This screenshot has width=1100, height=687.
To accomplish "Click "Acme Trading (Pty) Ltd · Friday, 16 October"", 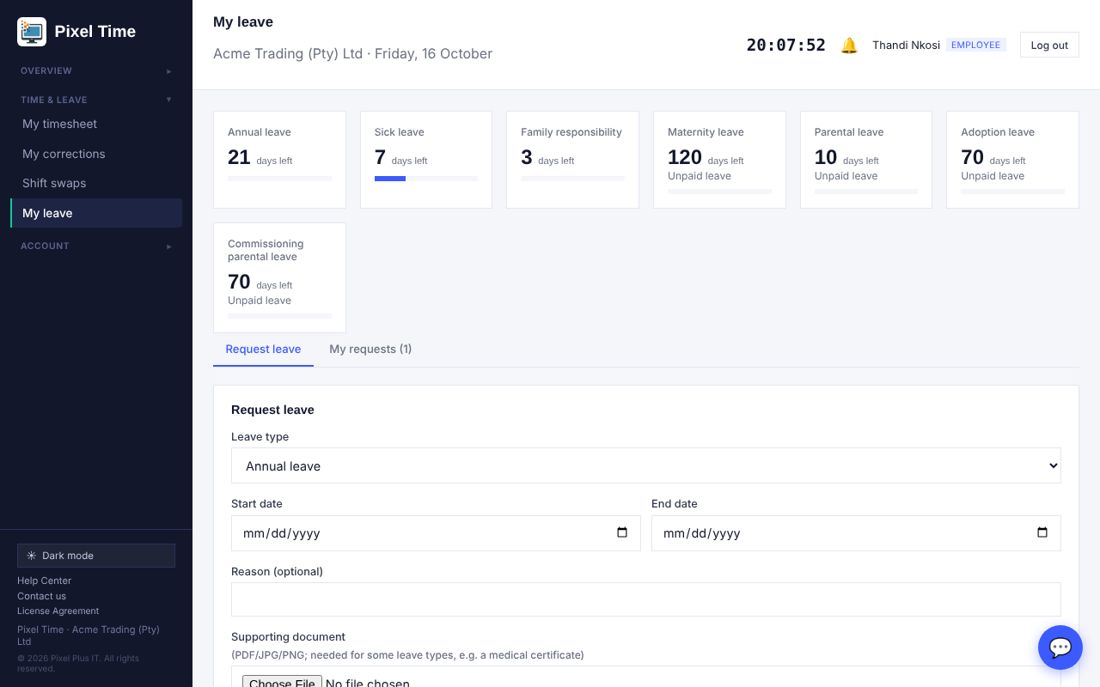I will click(353, 54).
